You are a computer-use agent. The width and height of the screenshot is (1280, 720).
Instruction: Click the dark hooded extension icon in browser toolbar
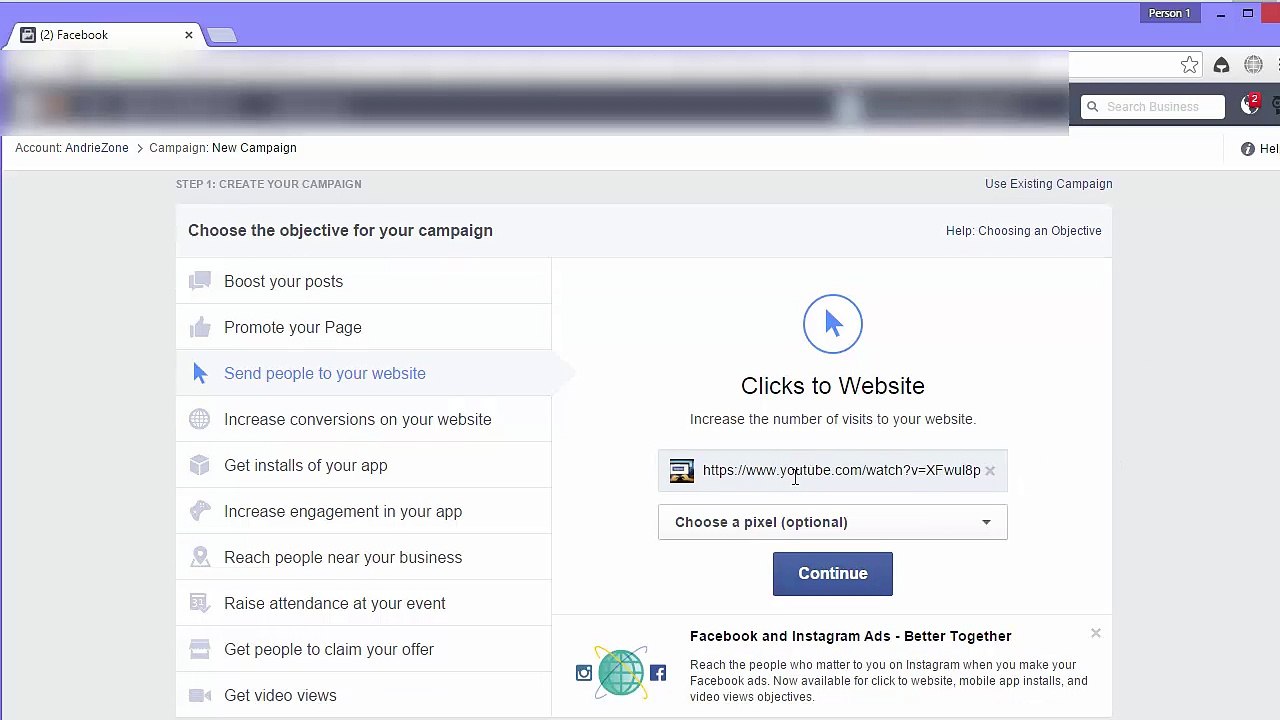(x=1221, y=65)
